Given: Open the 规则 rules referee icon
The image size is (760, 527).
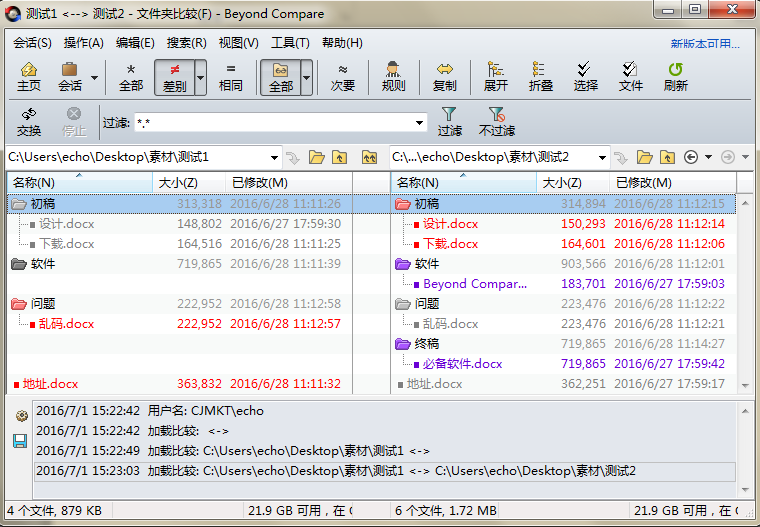Looking at the screenshot, I should coord(393,77).
